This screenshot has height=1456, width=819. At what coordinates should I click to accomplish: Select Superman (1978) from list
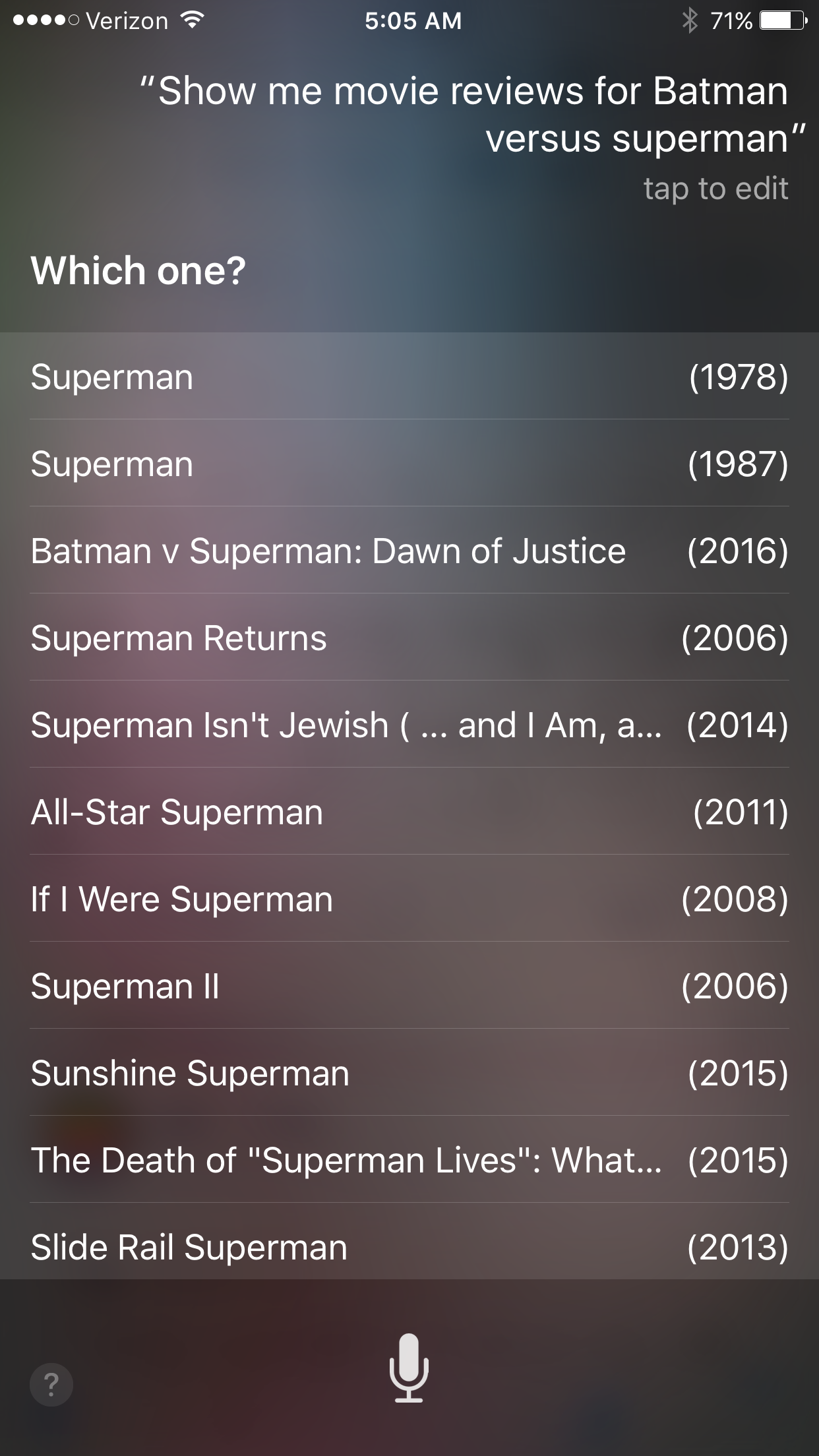point(409,377)
